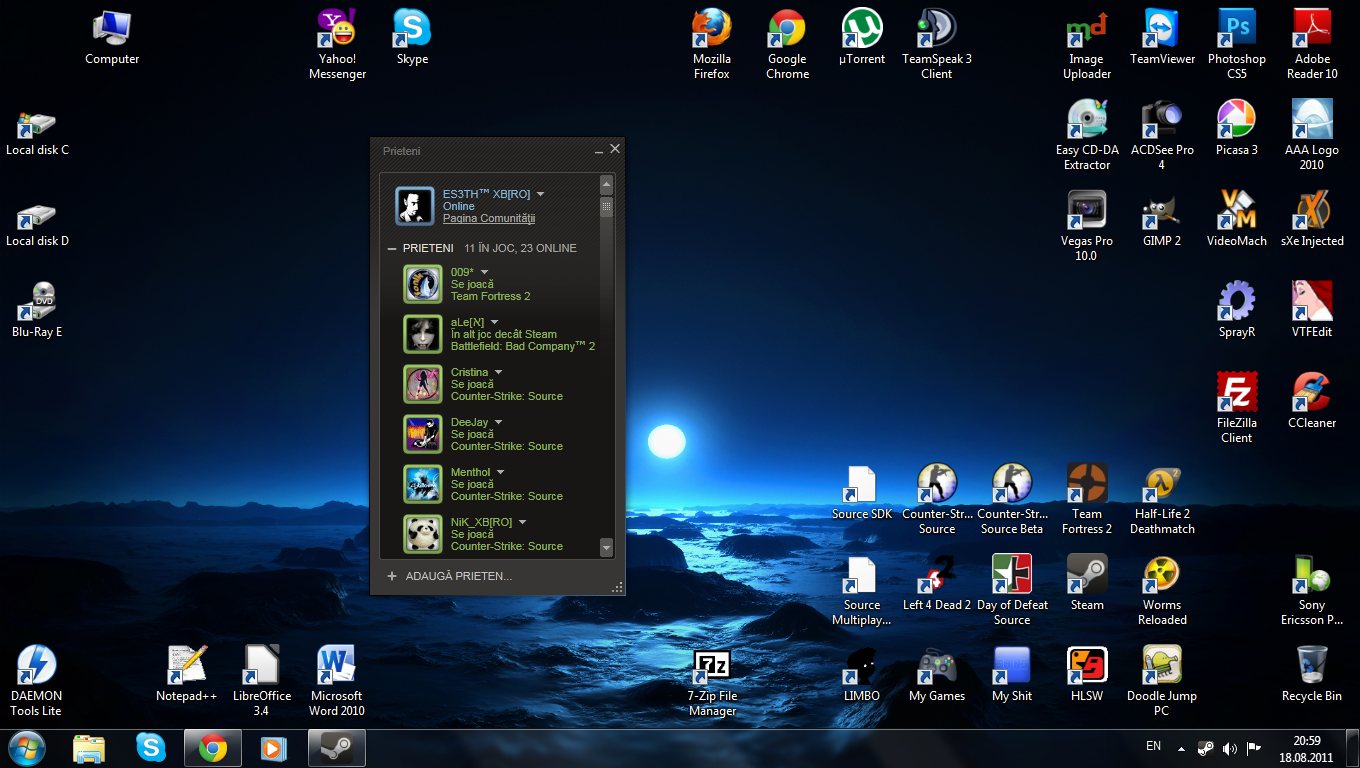
Task: Open dropdown arrow beside friend Cristina
Action: (x=498, y=372)
